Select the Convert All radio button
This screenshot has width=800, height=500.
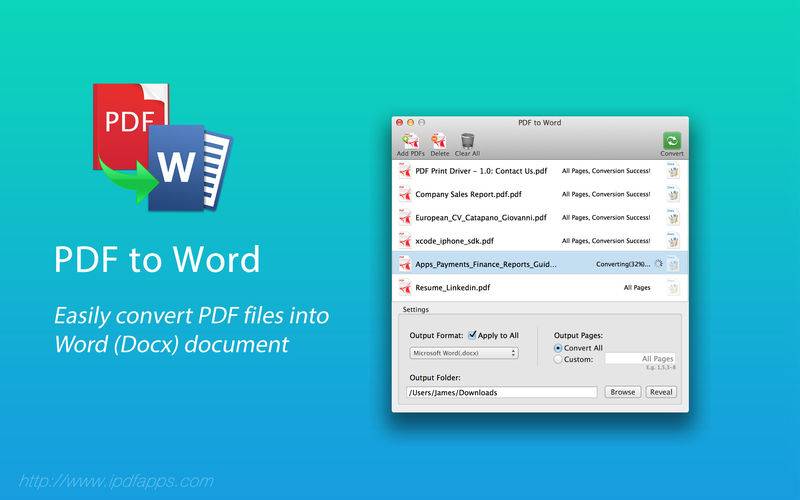[x=558, y=348]
